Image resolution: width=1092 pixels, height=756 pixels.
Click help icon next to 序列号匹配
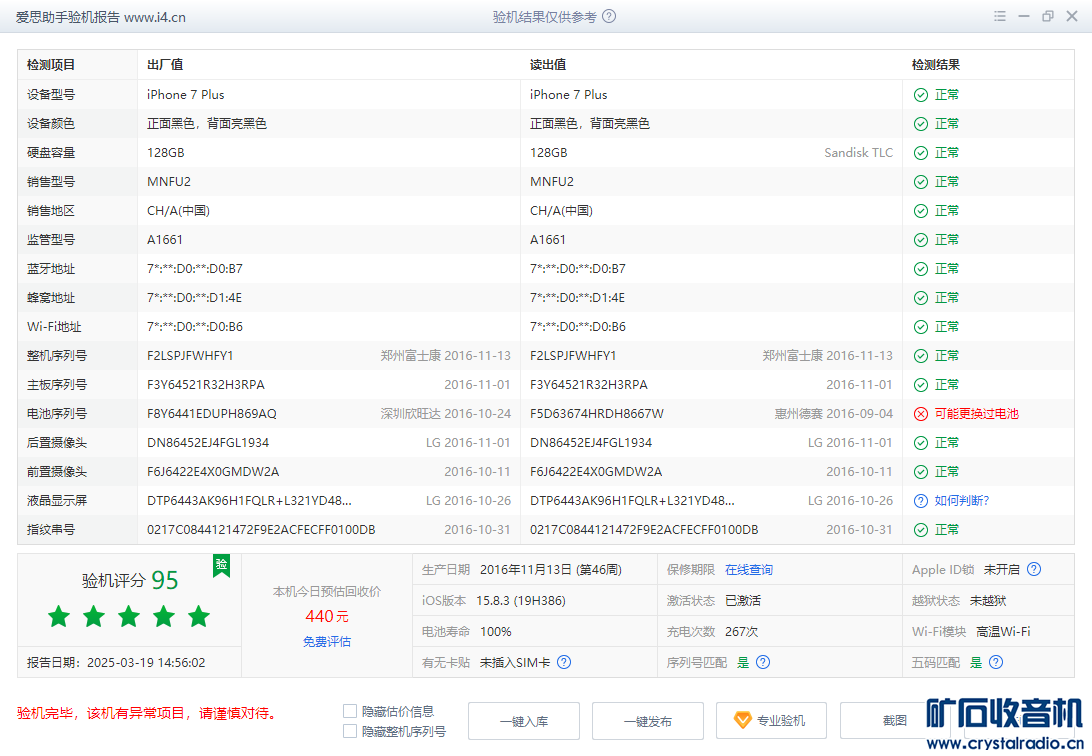pyautogui.click(x=763, y=662)
